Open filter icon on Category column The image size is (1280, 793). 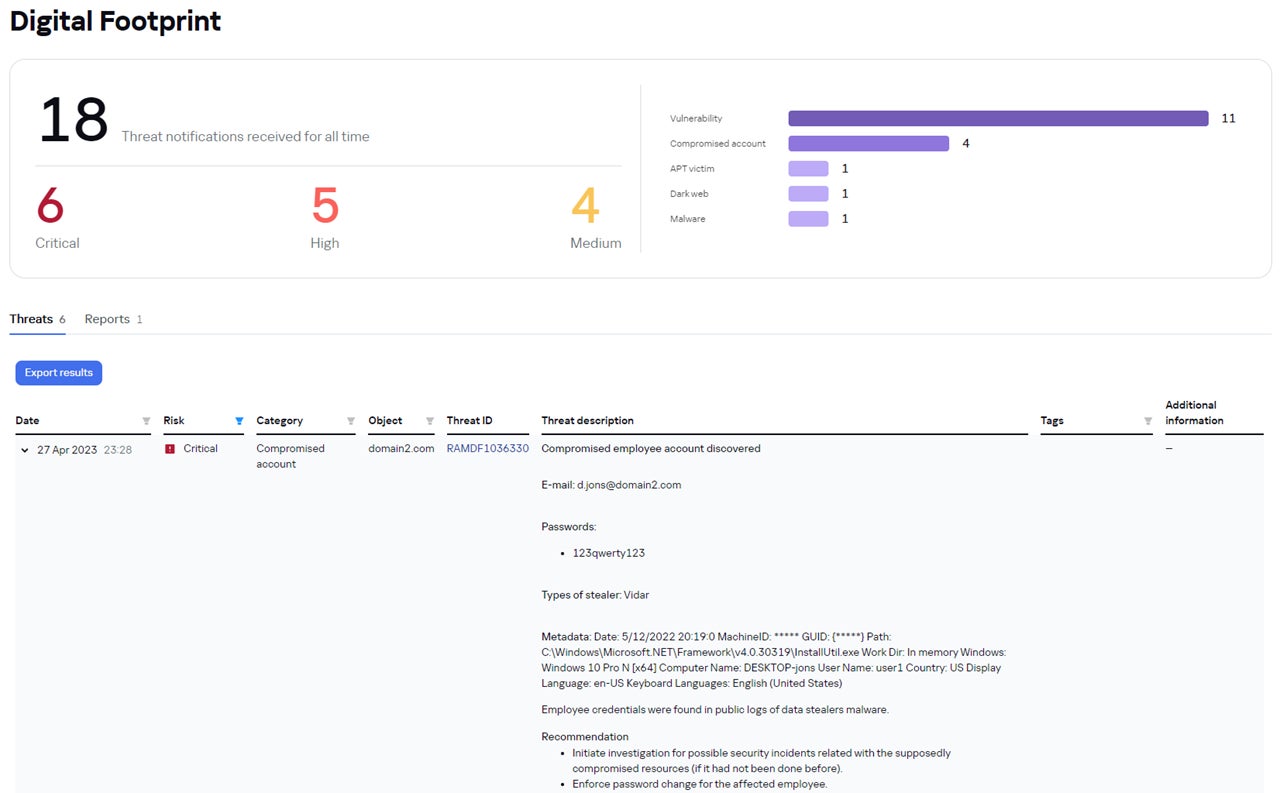(351, 421)
